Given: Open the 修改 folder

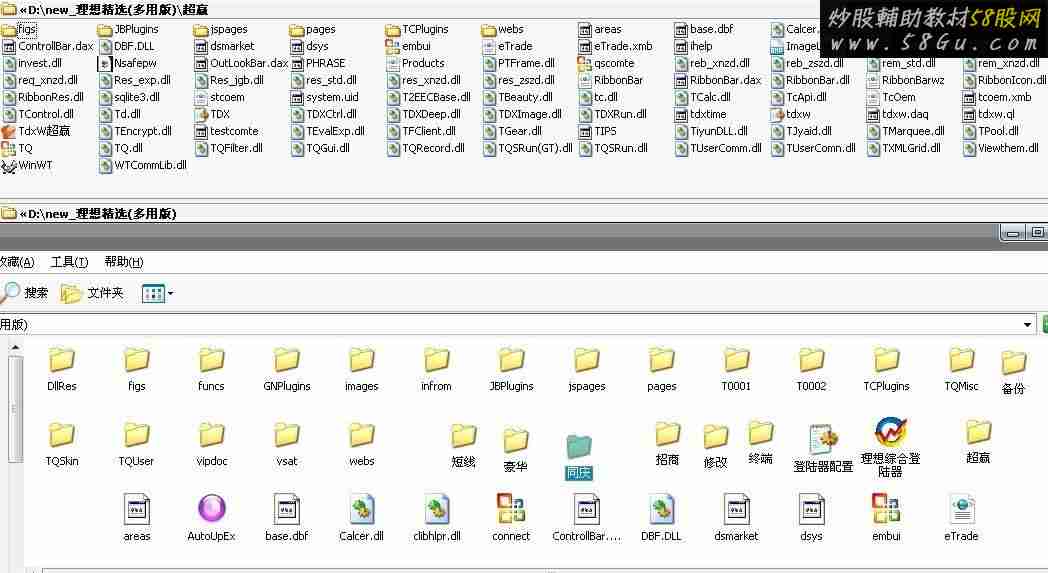Looking at the screenshot, I should [x=715, y=447].
